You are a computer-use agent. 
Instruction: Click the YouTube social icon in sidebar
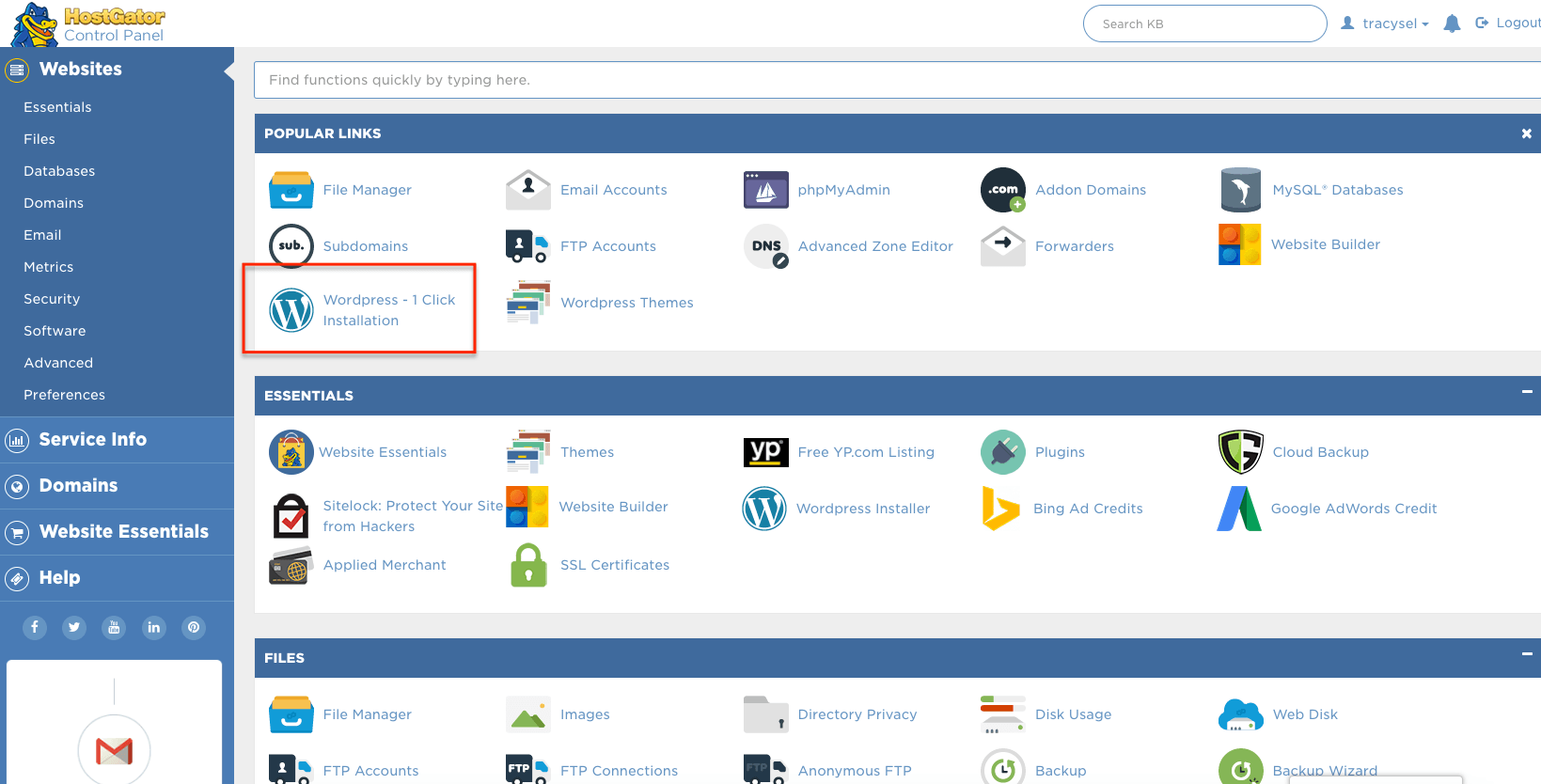[114, 627]
